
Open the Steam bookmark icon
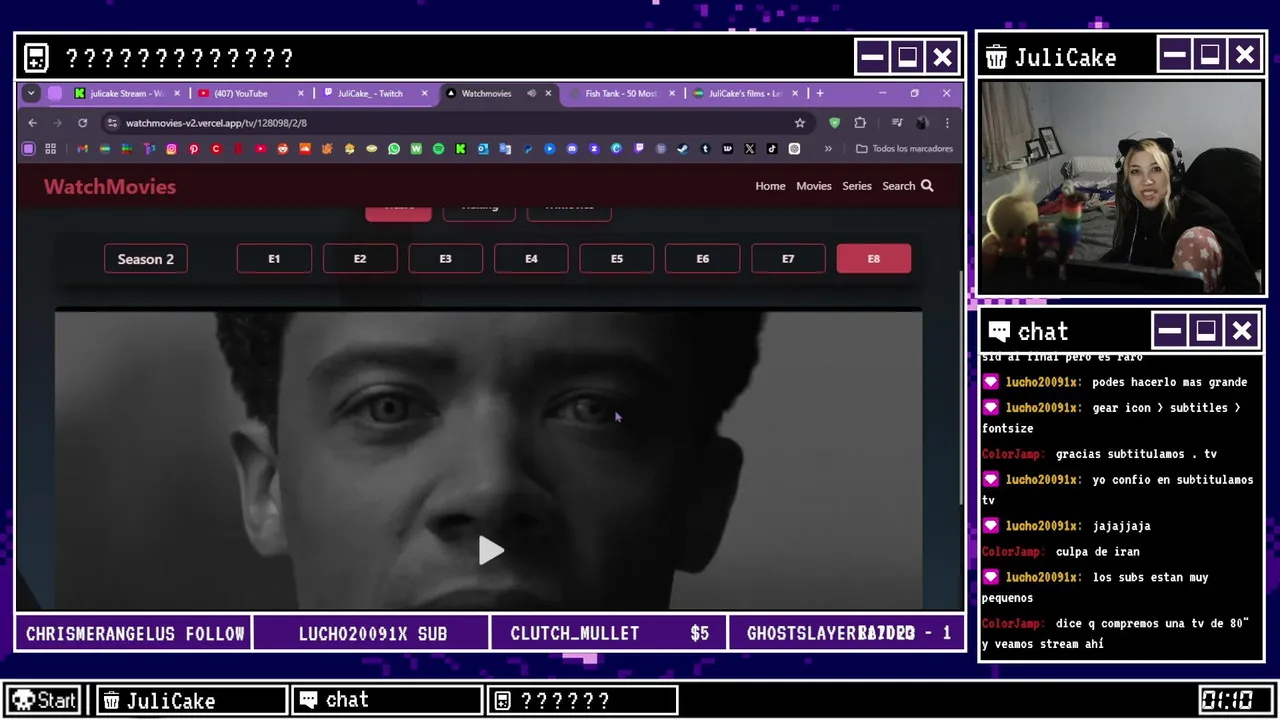click(x=683, y=149)
